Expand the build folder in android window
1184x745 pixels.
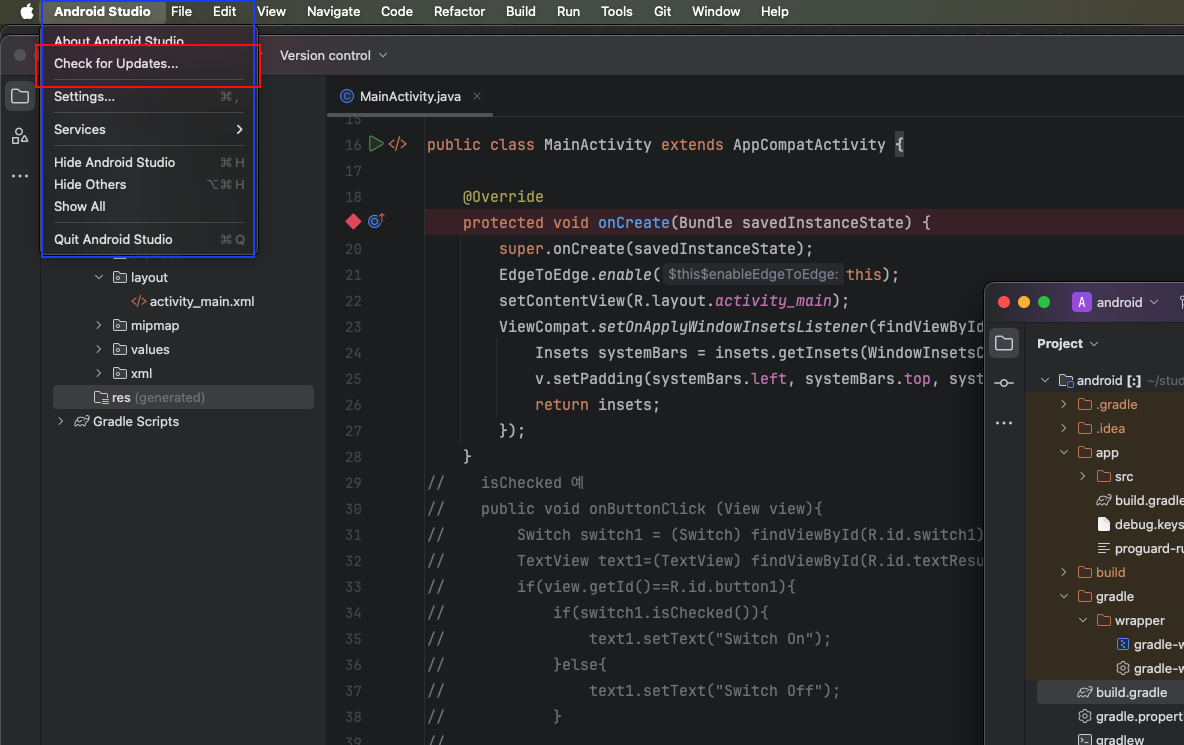(1064, 572)
